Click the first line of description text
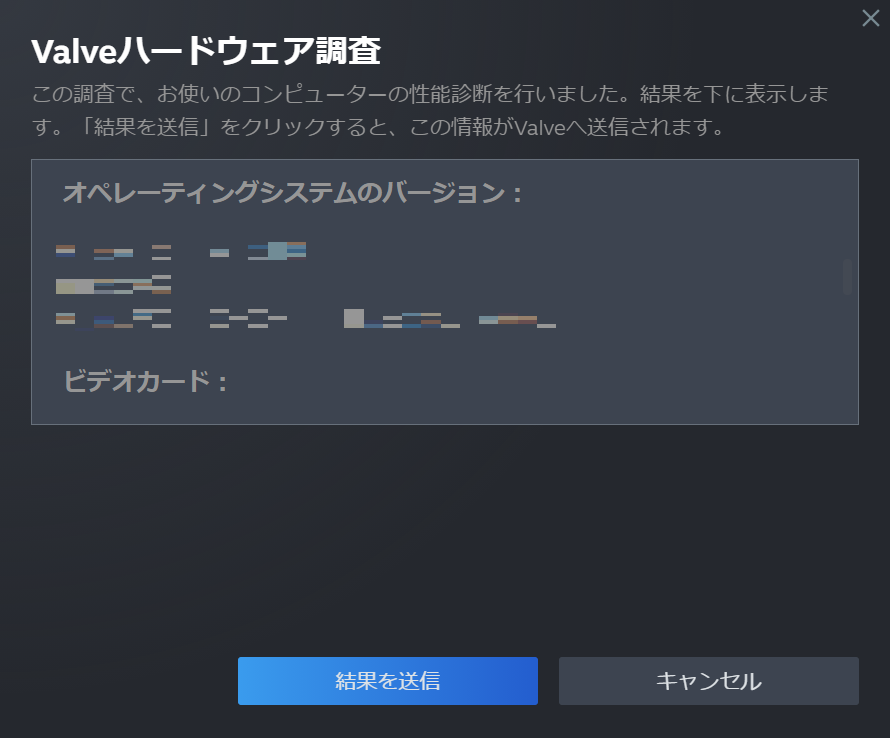The height and width of the screenshot is (738, 890). click(x=430, y=94)
